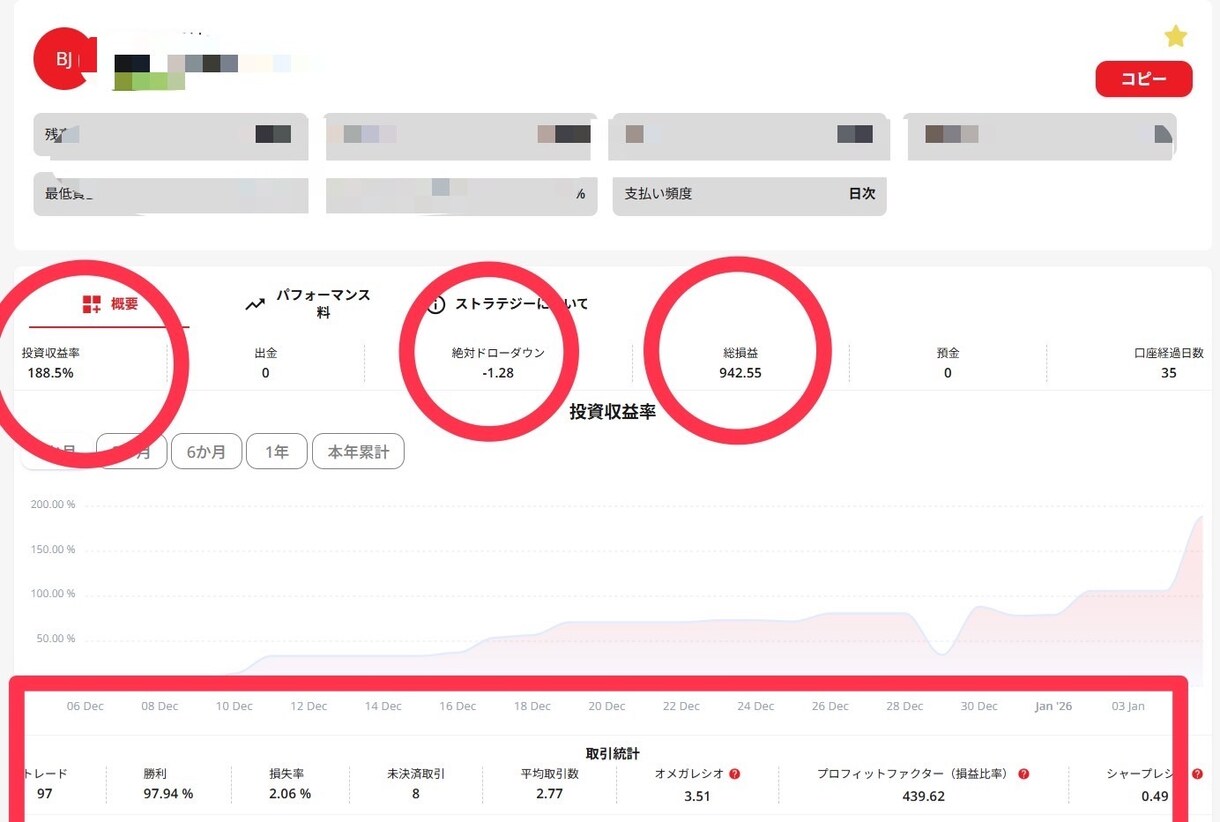
Task: Open the パフォーマンス料 tab
Action: pos(308,304)
